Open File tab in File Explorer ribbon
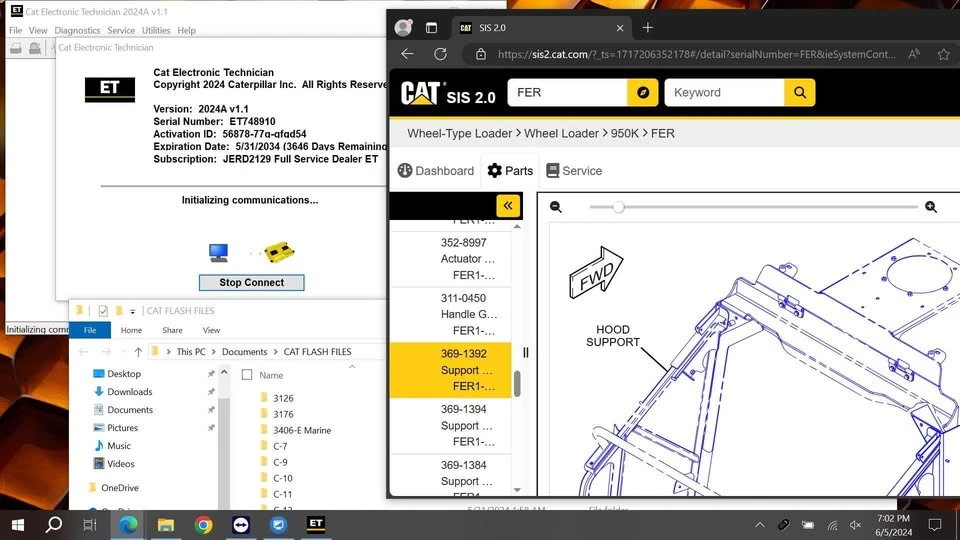Image resolution: width=960 pixels, height=540 pixels. pyautogui.click(x=90, y=330)
